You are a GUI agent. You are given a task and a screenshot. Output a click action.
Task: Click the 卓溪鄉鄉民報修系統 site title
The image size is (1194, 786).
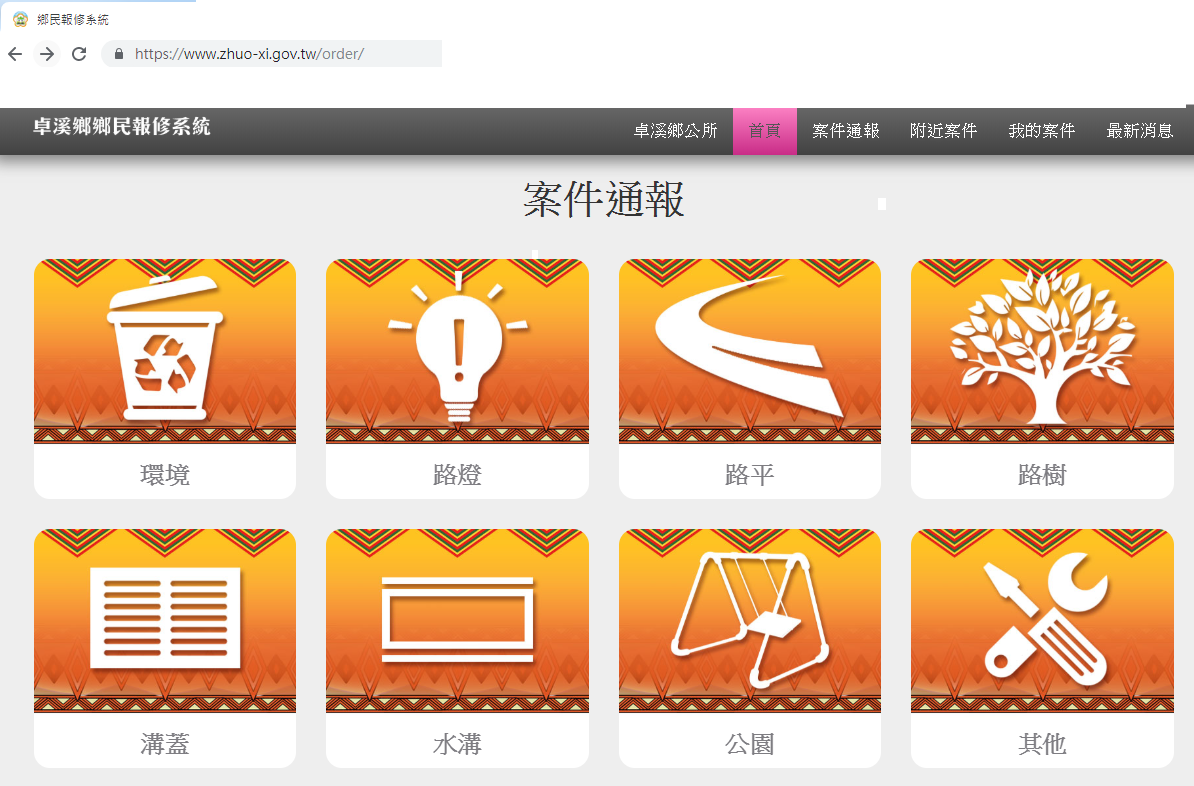(122, 126)
